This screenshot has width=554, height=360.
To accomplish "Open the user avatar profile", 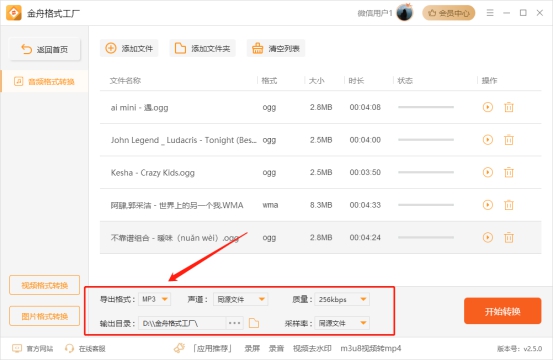I will [405, 13].
